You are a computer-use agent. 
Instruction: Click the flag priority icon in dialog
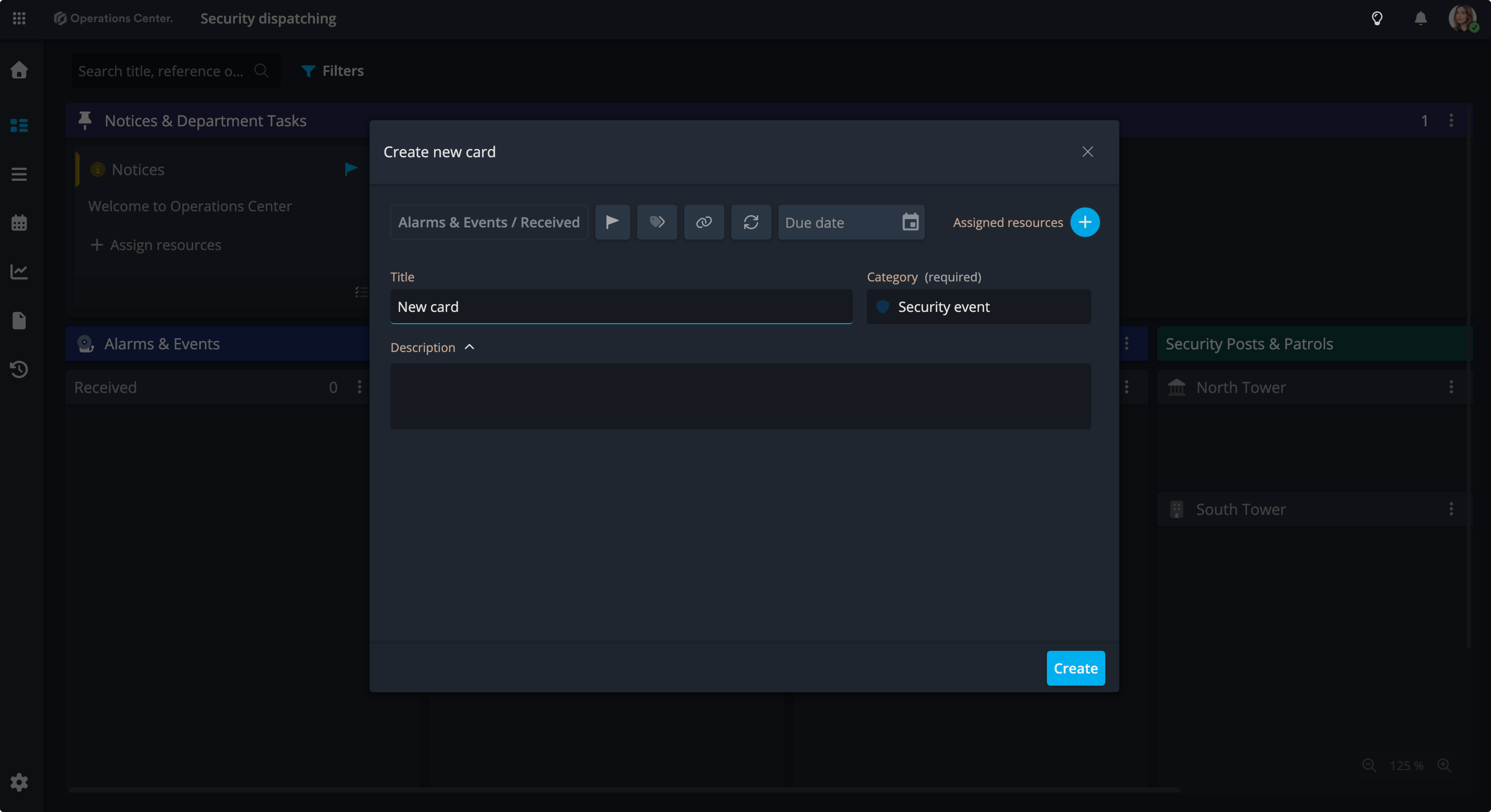point(612,222)
